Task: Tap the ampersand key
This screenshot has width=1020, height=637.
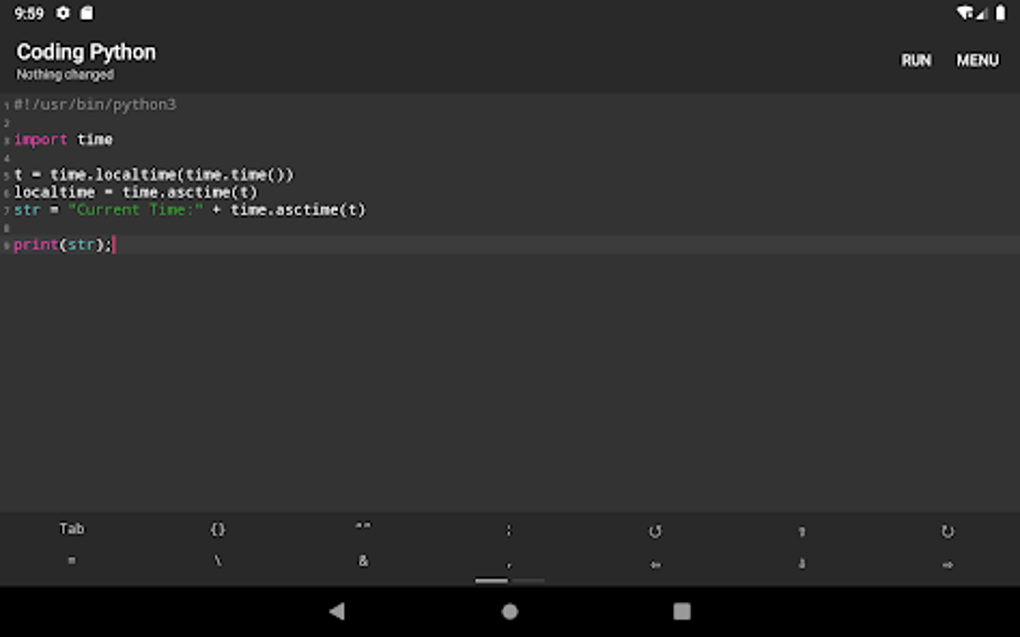Action: (362, 561)
